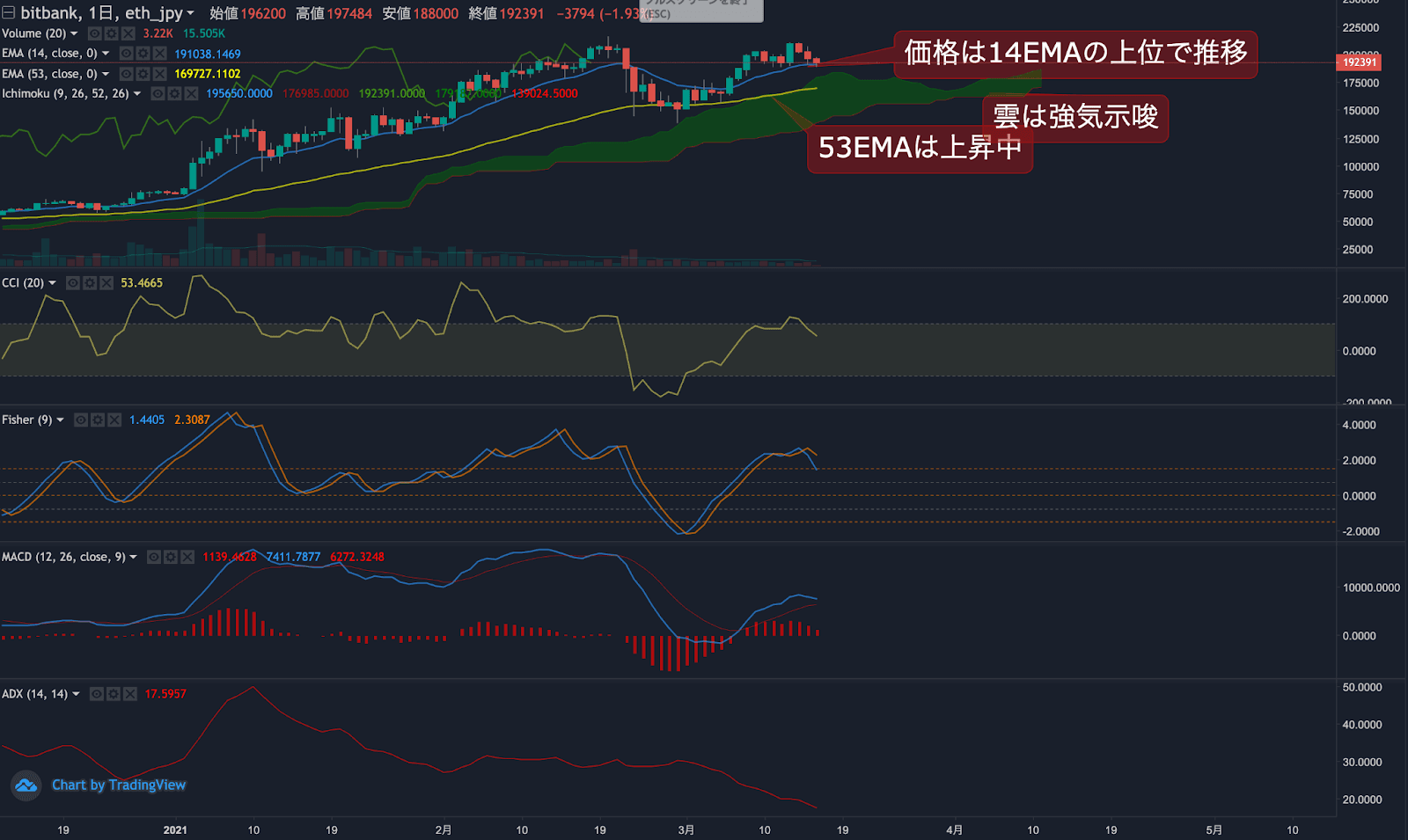Click the TradingView cloud logo
This screenshot has width=1408, height=840.
tap(26, 785)
